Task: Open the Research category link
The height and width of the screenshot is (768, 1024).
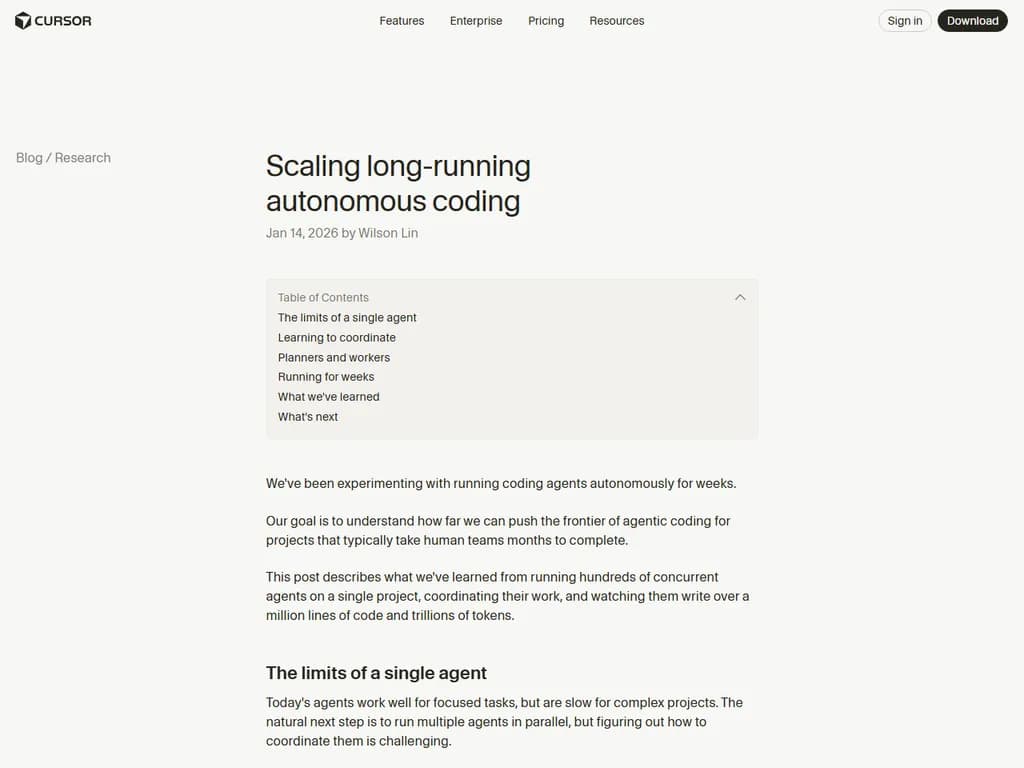Action: coord(83,158)
